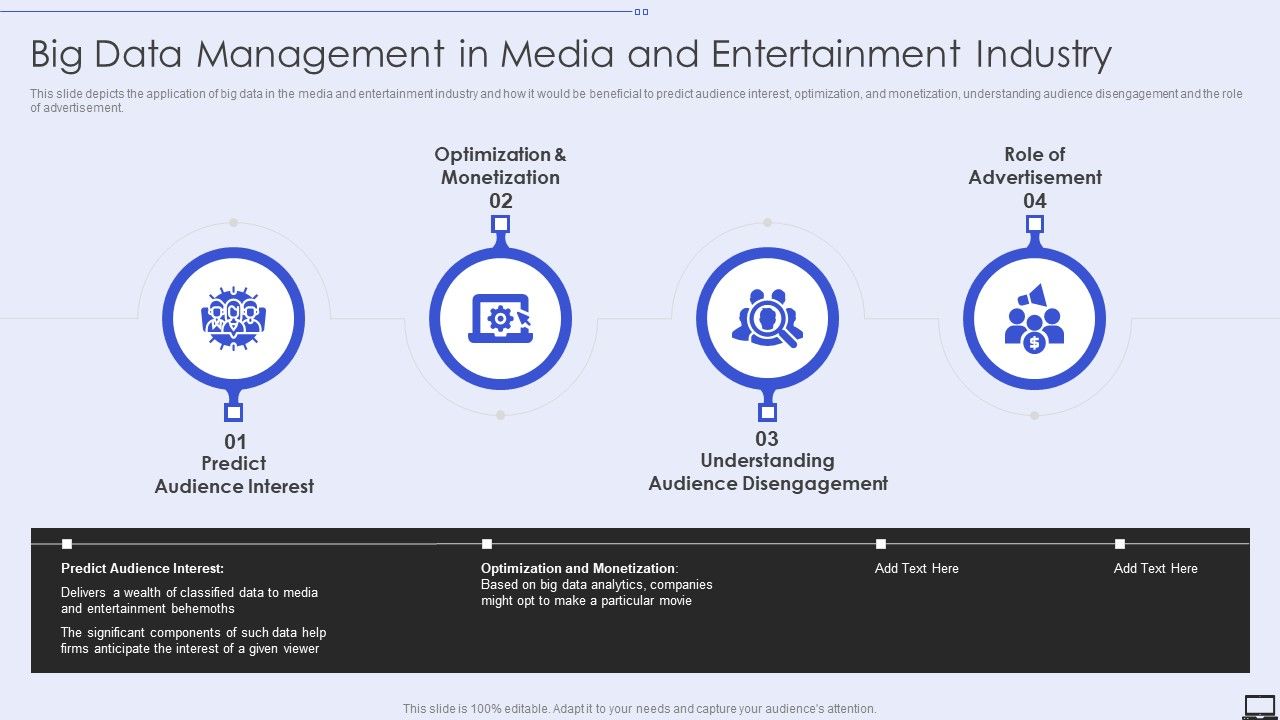1280x720 pixels.
Task: Click the white bullet above the first Add Text Here
Action: pyautogui.click(x=881, y=544)
